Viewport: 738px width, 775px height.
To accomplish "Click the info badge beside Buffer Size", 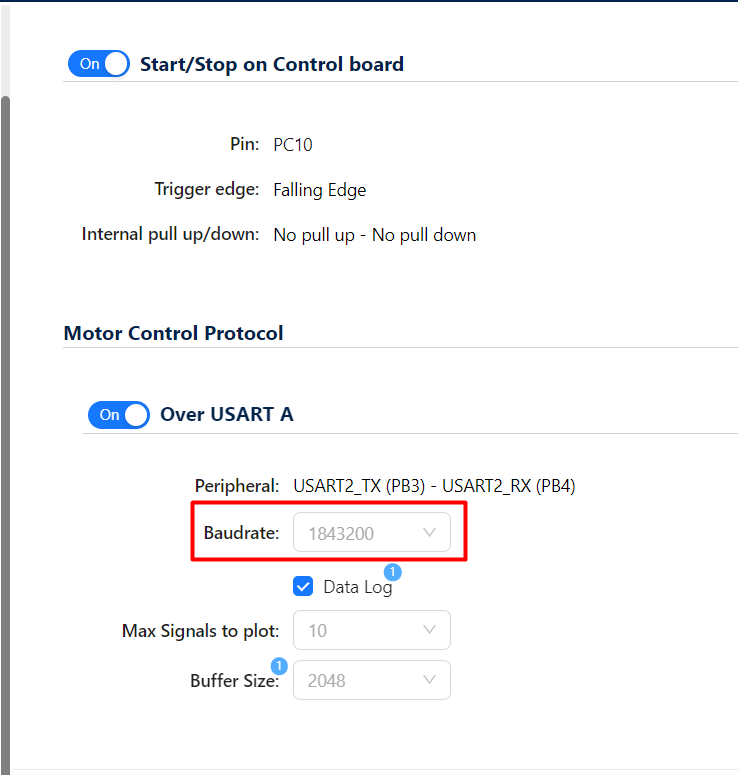I will (x=279, y=666).
